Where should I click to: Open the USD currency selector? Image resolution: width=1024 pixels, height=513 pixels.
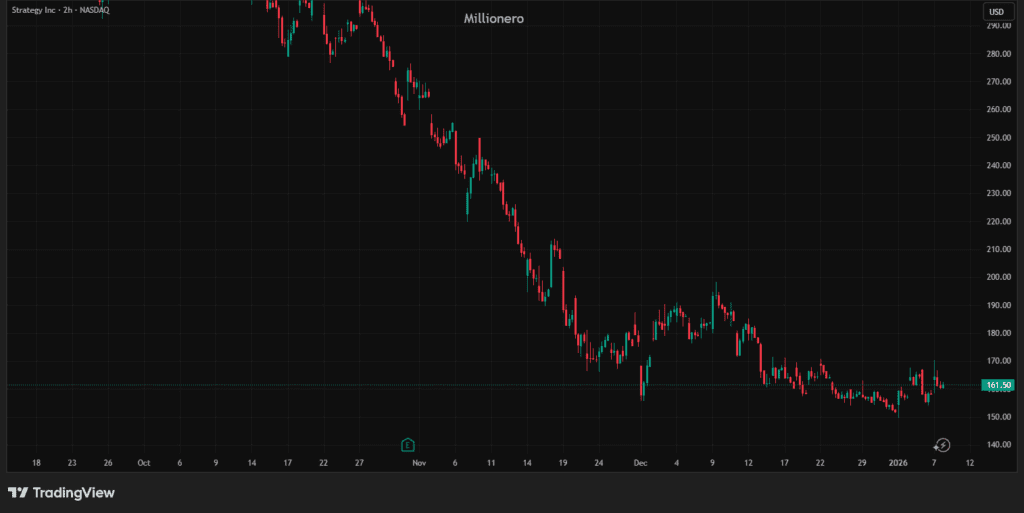point(996,12)
